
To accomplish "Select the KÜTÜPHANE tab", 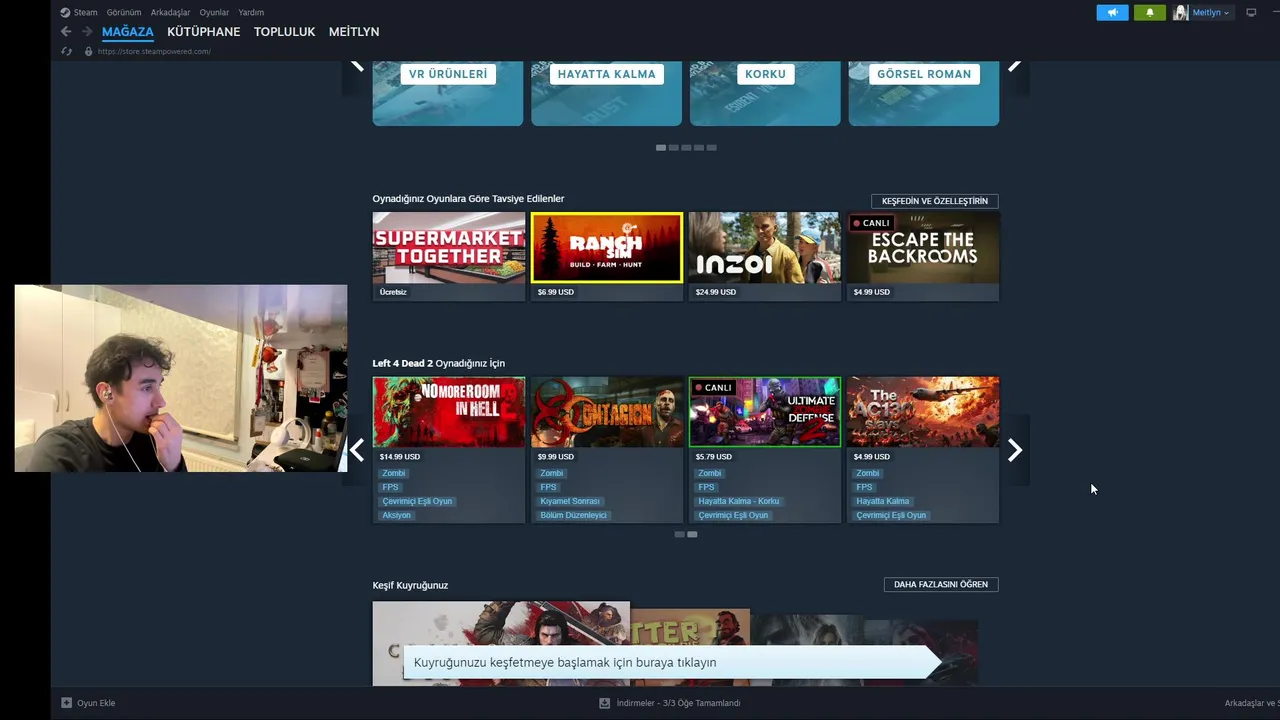I will click(x=203, y=32).
